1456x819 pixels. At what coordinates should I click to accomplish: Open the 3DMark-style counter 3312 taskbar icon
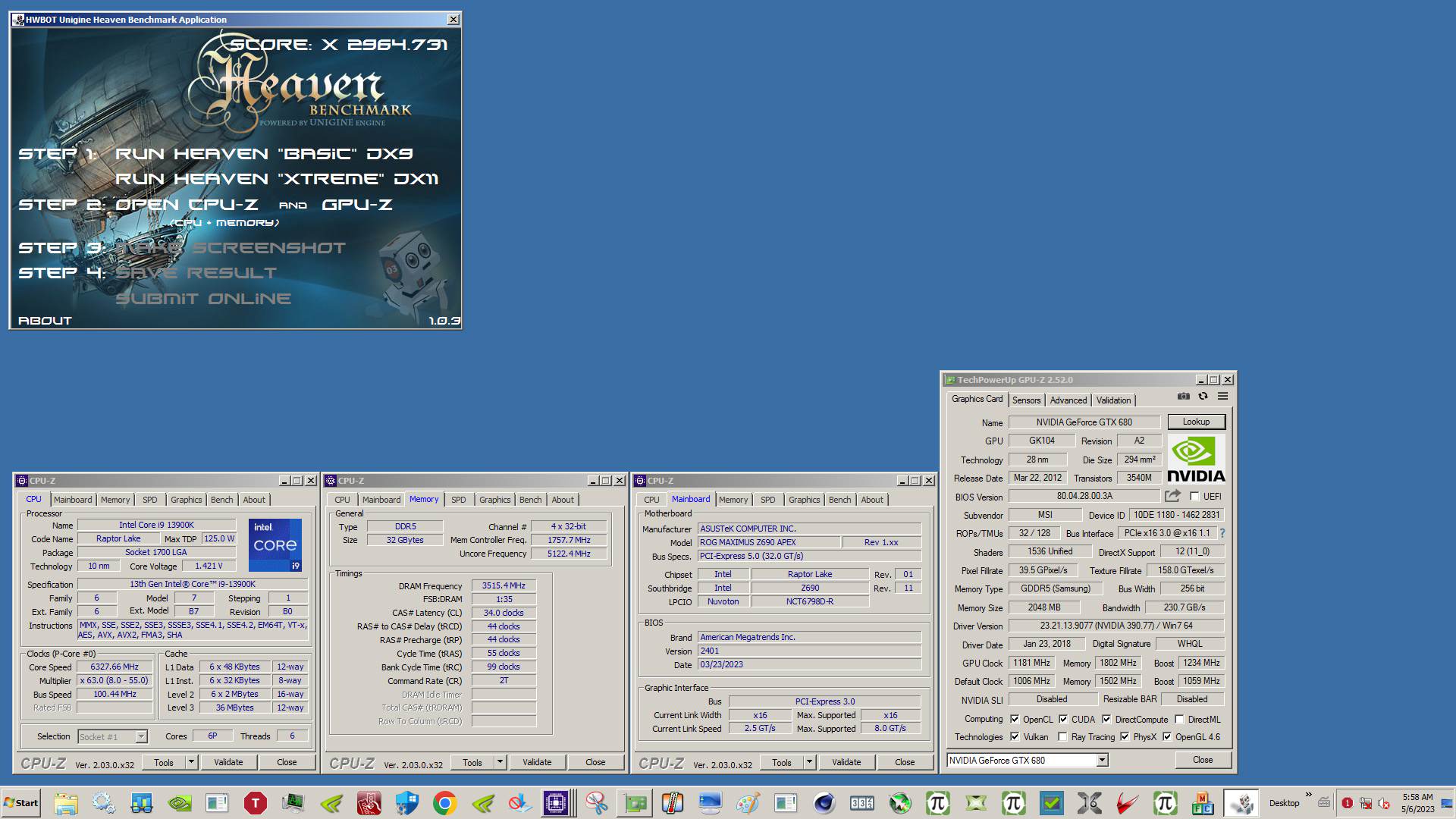tap(862, 803)
